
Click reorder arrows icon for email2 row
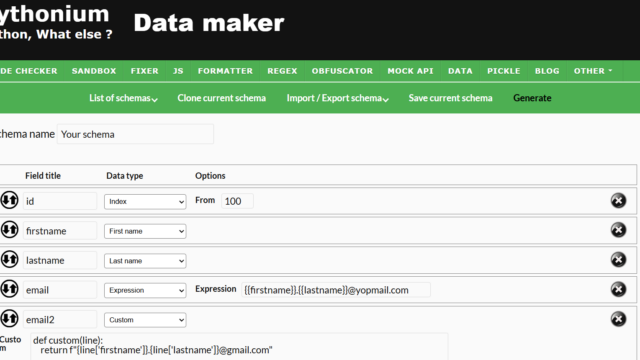point(9,319)
